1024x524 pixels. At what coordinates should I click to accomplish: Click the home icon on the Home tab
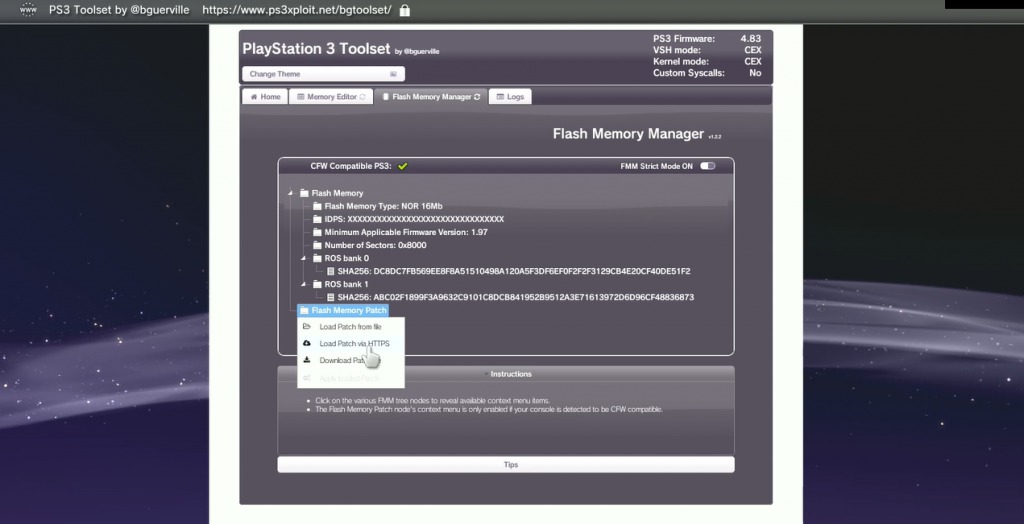click(254, 97)
